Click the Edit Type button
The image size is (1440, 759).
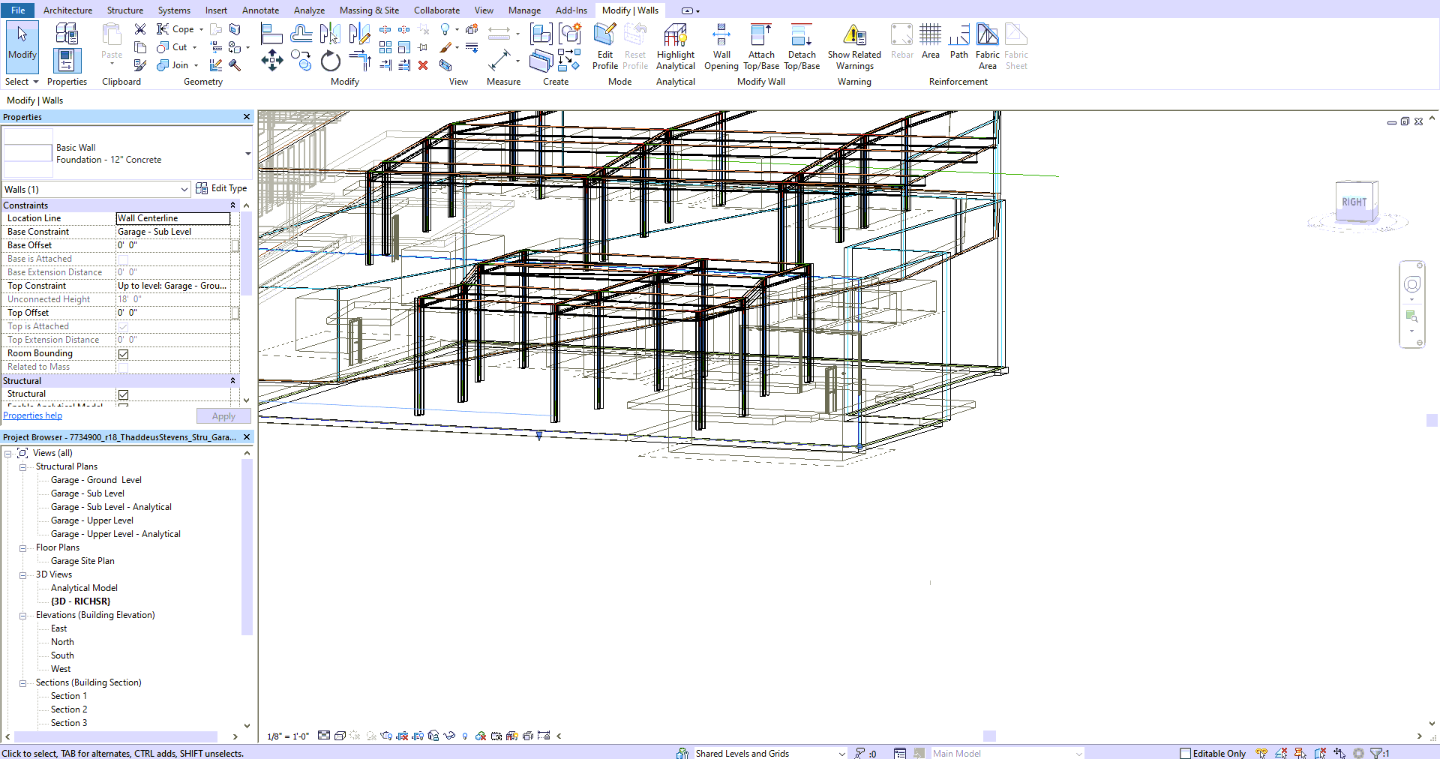[x=228, y=188]
